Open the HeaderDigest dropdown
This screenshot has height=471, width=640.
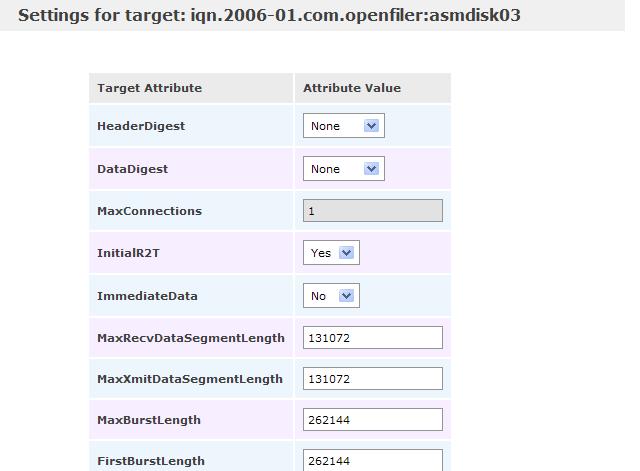point(343,126)
